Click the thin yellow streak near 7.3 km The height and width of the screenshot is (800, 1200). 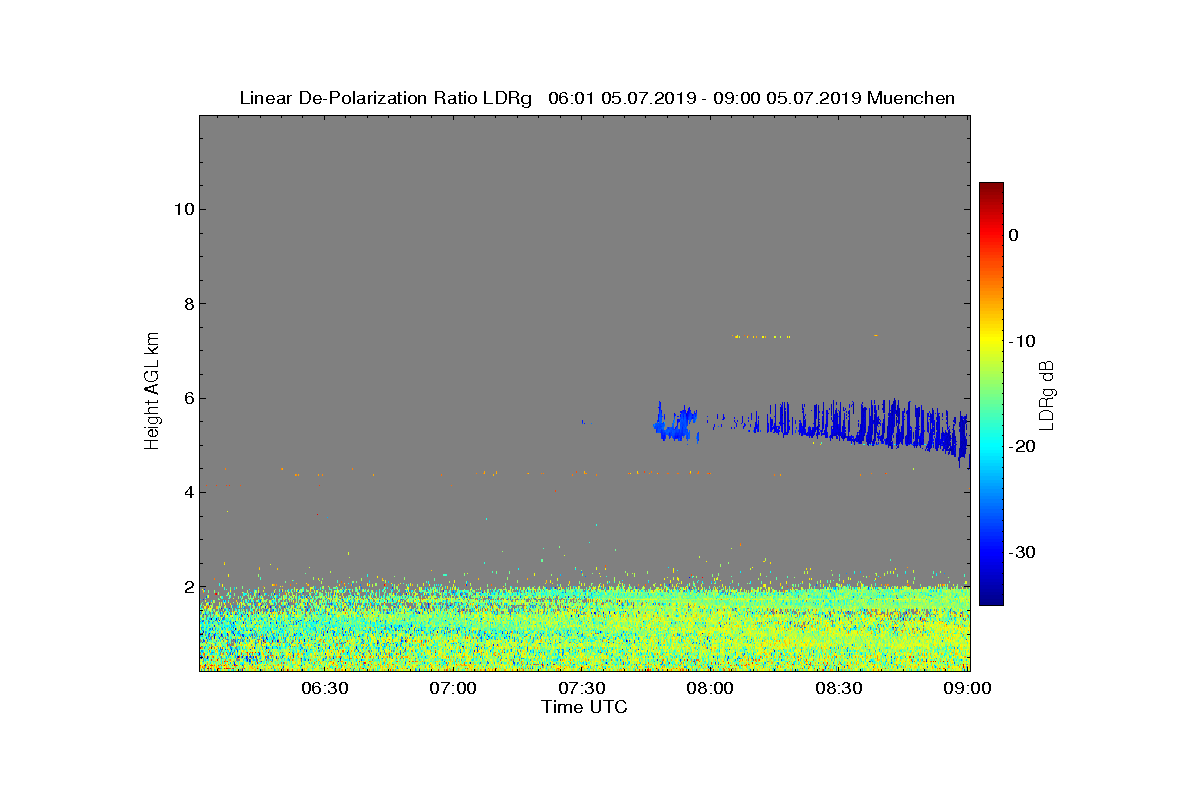click(x=762, y=337)
